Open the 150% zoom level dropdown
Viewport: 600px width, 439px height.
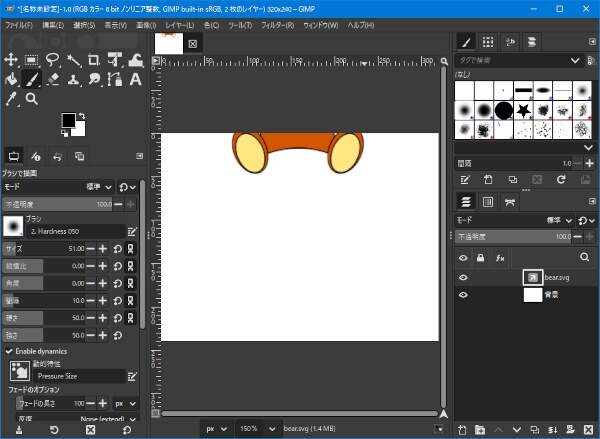point(256,428)
